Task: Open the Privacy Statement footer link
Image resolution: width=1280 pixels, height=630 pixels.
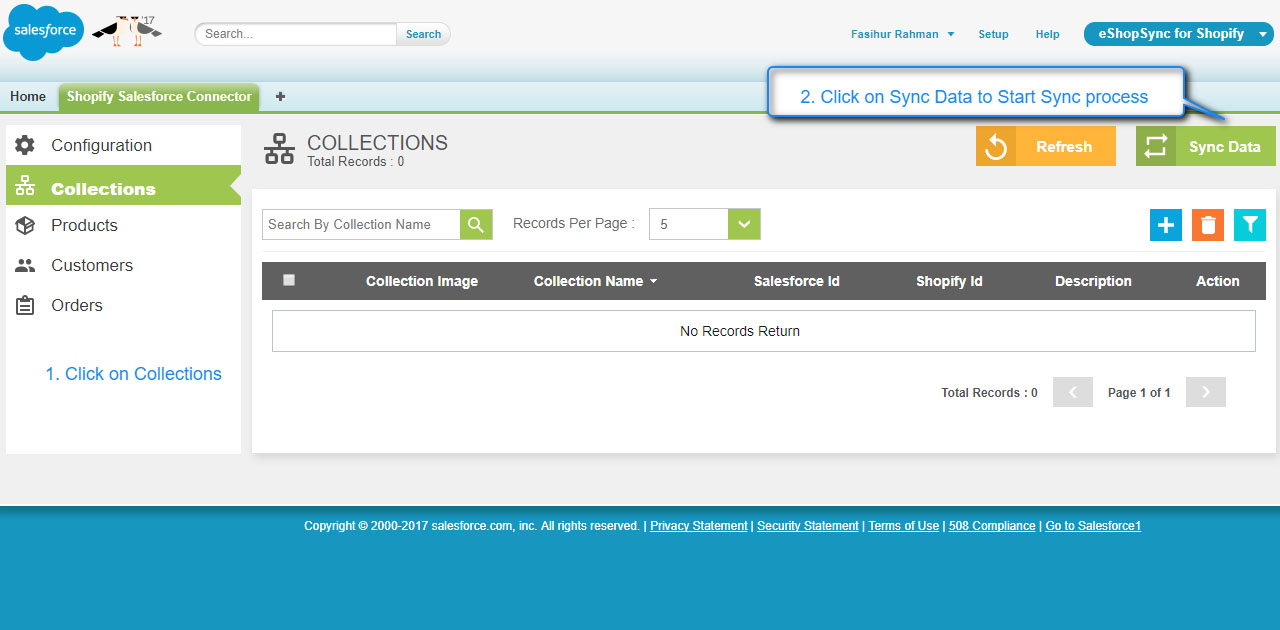Action: coord(698,526)
